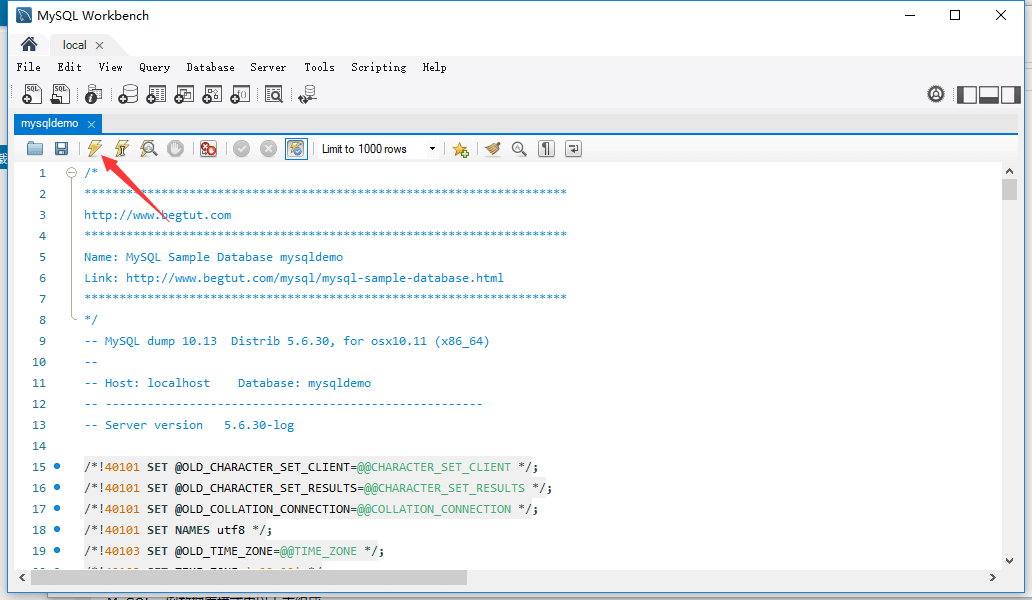1032x600 pixels.
Task: Click the statement marker dot on line 15
Action: coord(57,466)
